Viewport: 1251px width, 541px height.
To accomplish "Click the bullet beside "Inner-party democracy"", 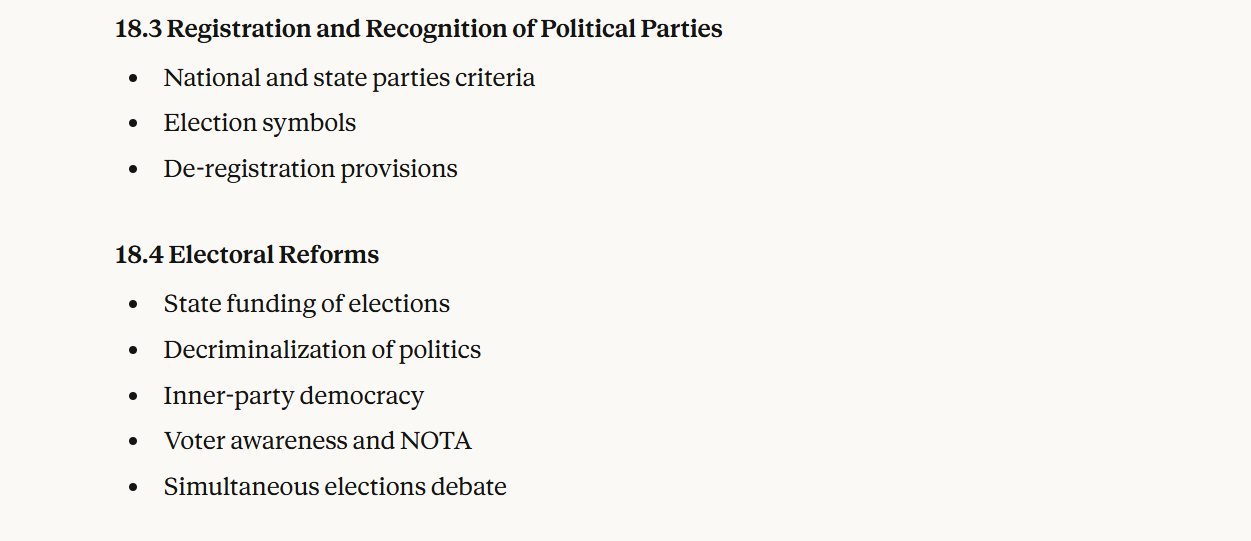I will pyautogui.click(x=134, y=397).
